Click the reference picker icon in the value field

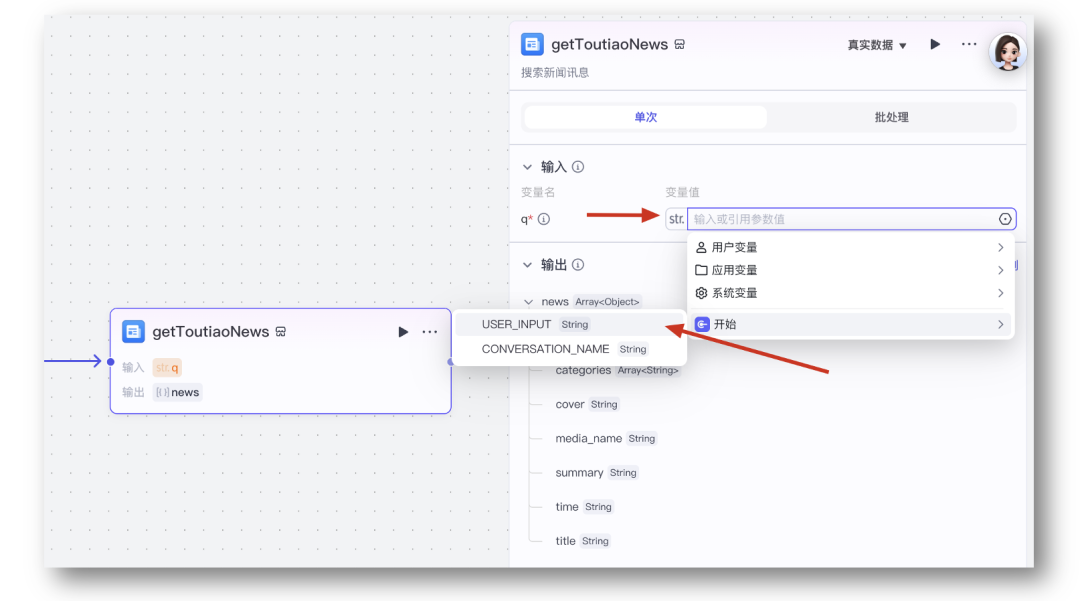(1005, 219)
